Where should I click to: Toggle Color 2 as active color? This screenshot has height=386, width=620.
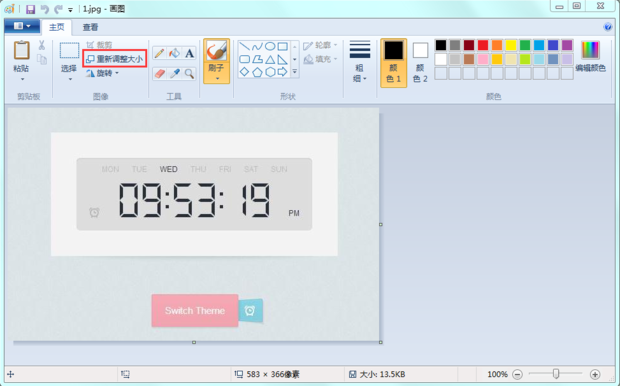[x=420, y=62]
